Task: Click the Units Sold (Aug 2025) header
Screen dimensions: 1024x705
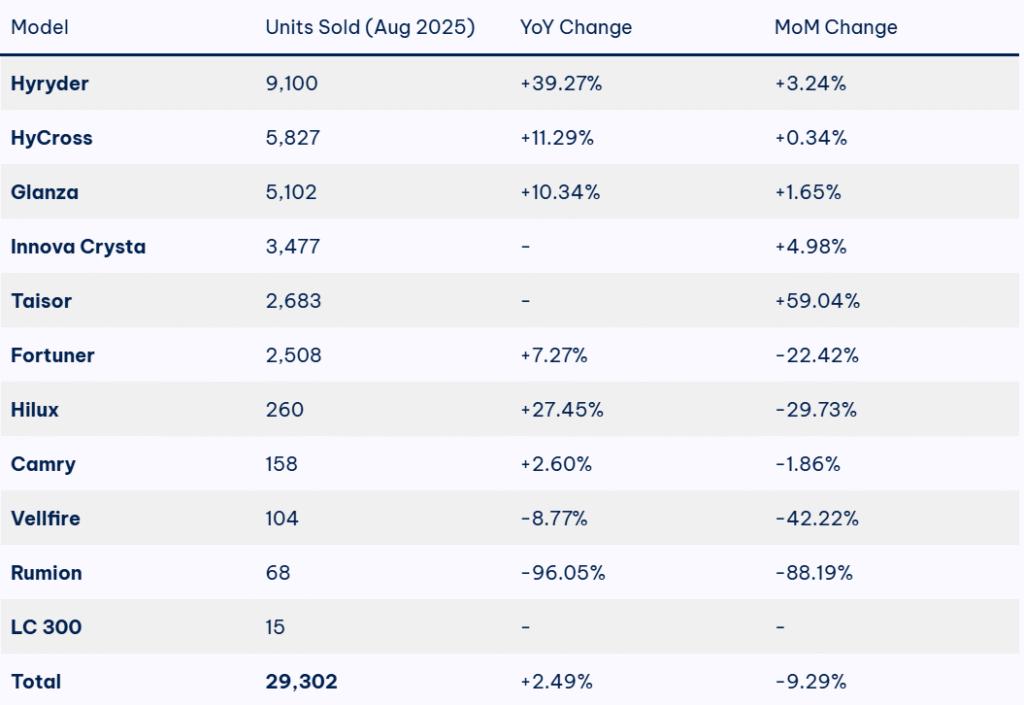Action: [370, 28]
